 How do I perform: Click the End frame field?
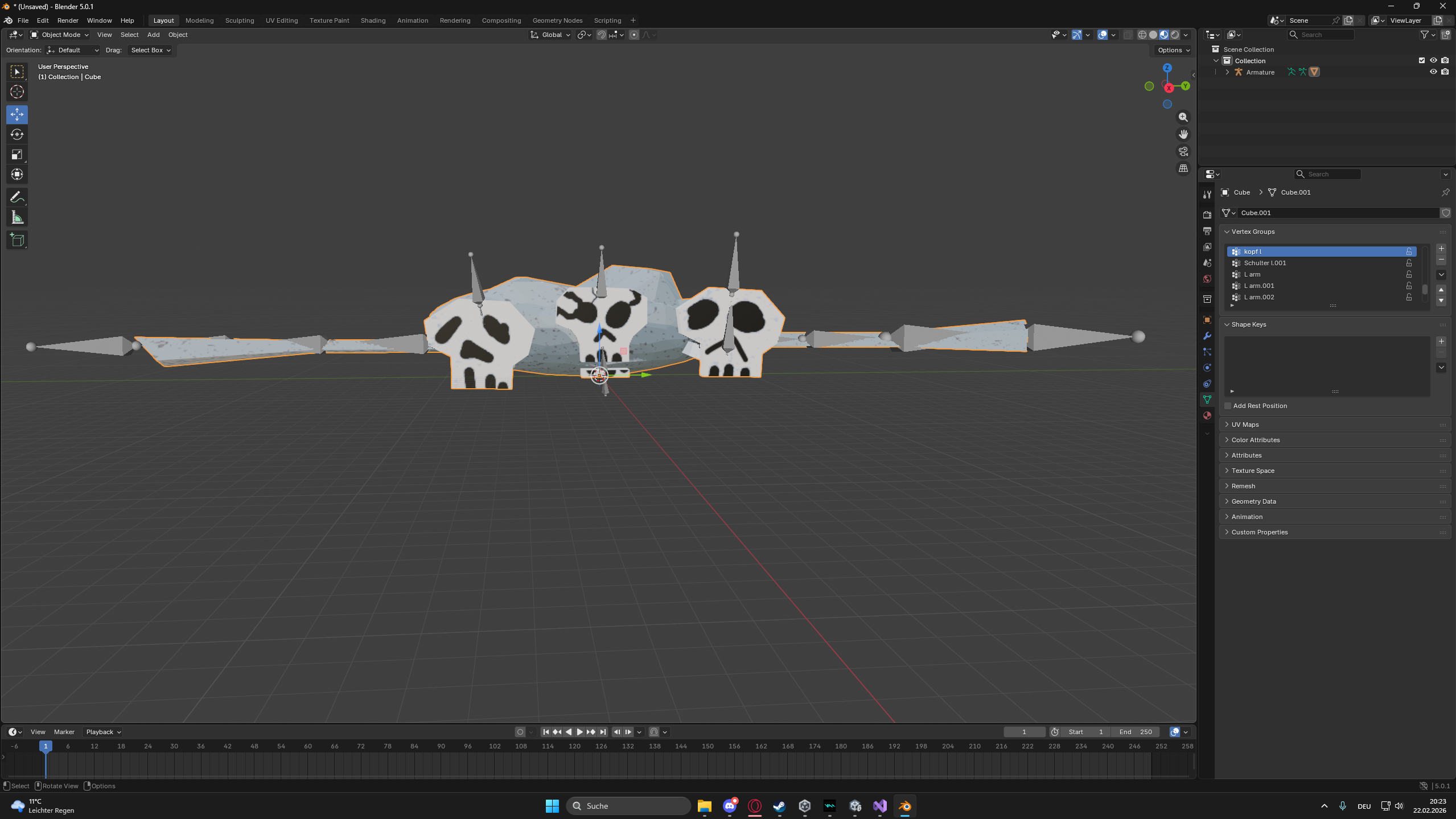click(x=1135, y=732)
